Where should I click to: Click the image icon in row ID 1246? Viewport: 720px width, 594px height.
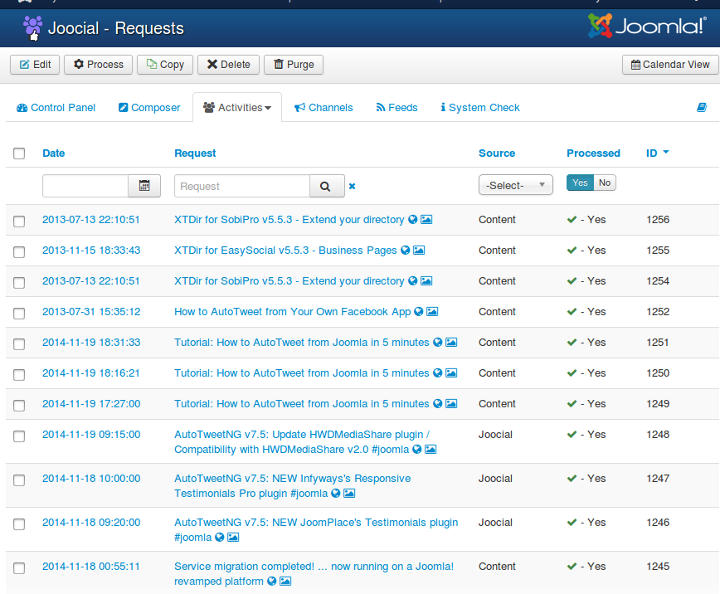click(233, 538)
